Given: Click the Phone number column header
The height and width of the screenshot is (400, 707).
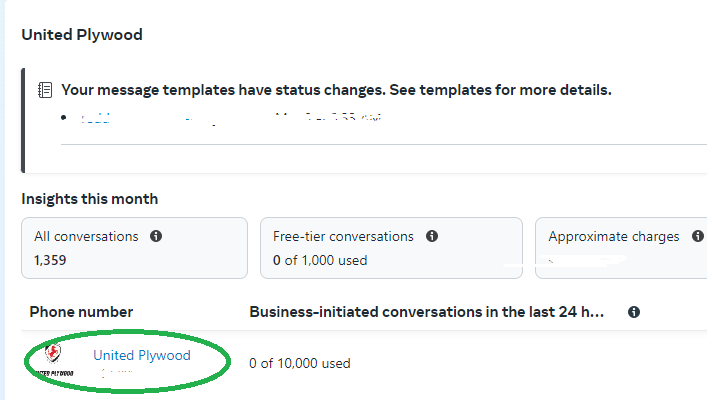Looking at the screenshot, I should point(81,312).
